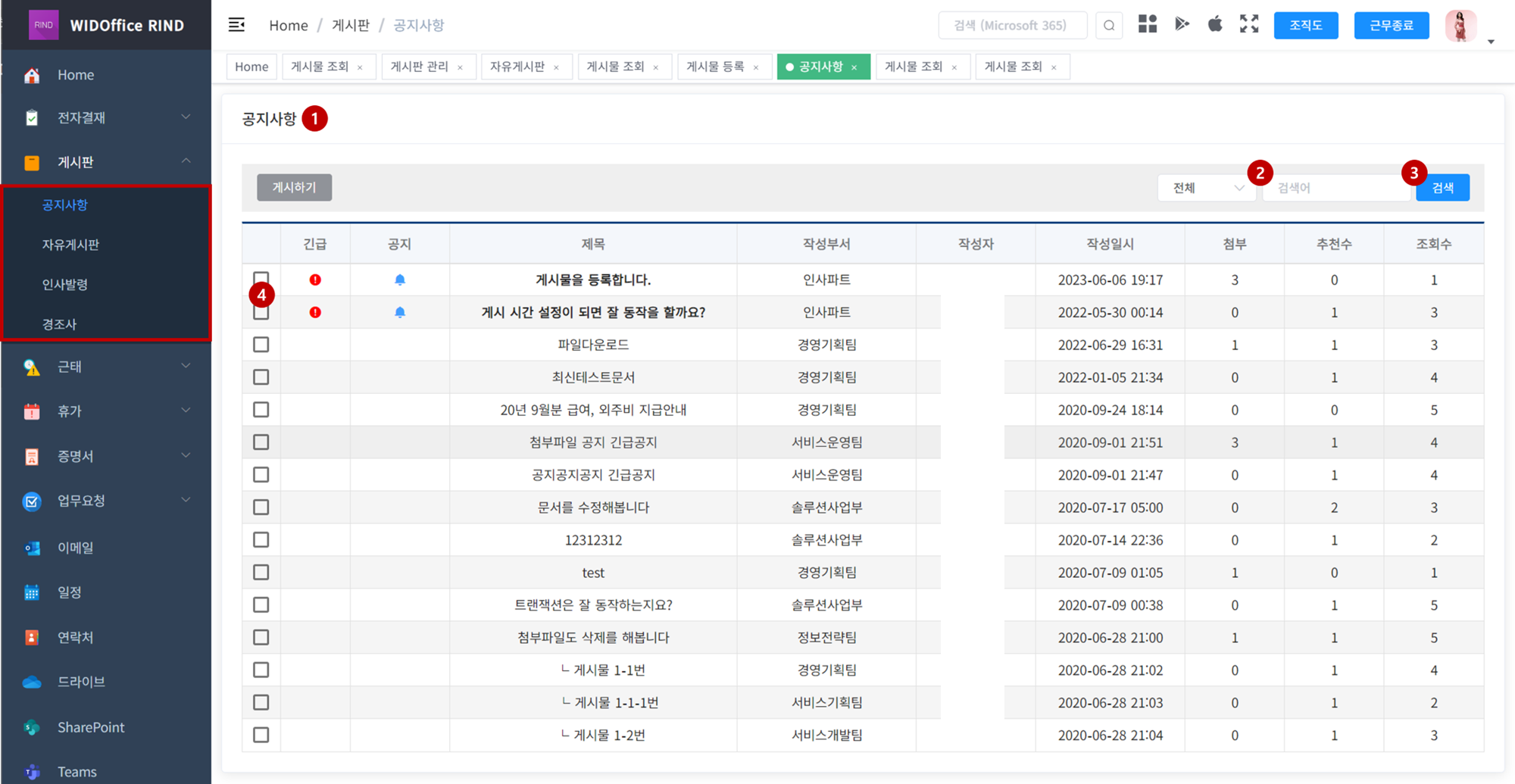The image size is (1515, 784).
Task: Open the 전체 search filter dropdown
Action: 1206,188
